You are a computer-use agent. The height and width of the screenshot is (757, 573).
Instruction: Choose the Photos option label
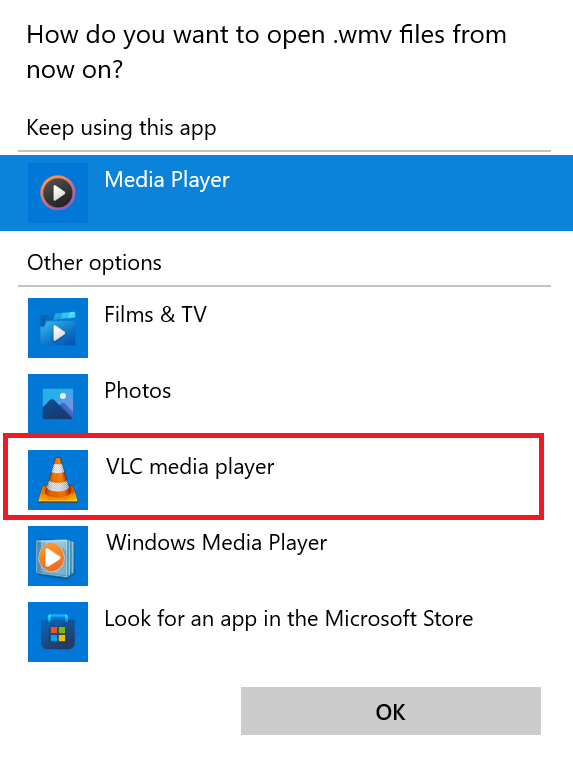click(x=138, y=391)
